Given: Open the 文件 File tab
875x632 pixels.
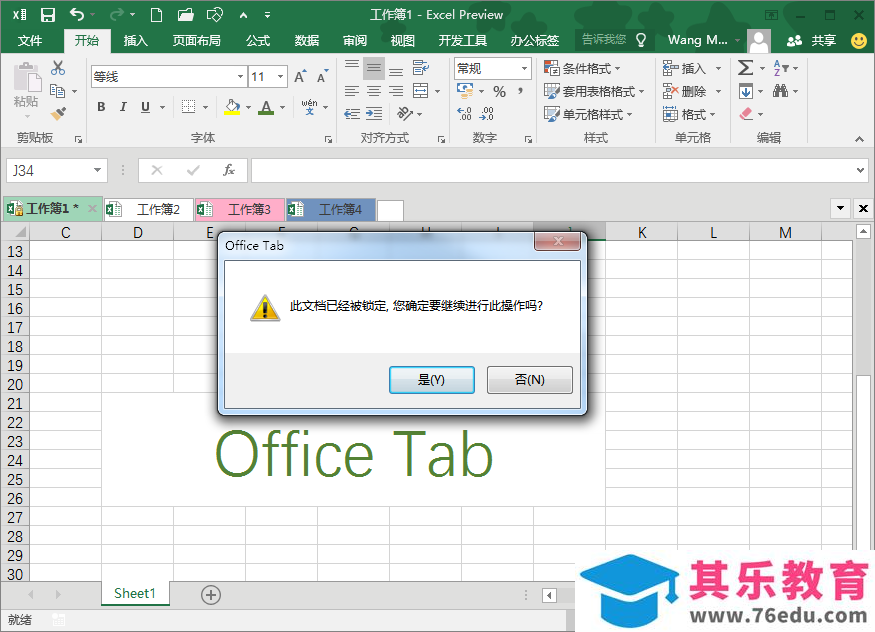Looking at the screenshot, I should pos(30,40).
